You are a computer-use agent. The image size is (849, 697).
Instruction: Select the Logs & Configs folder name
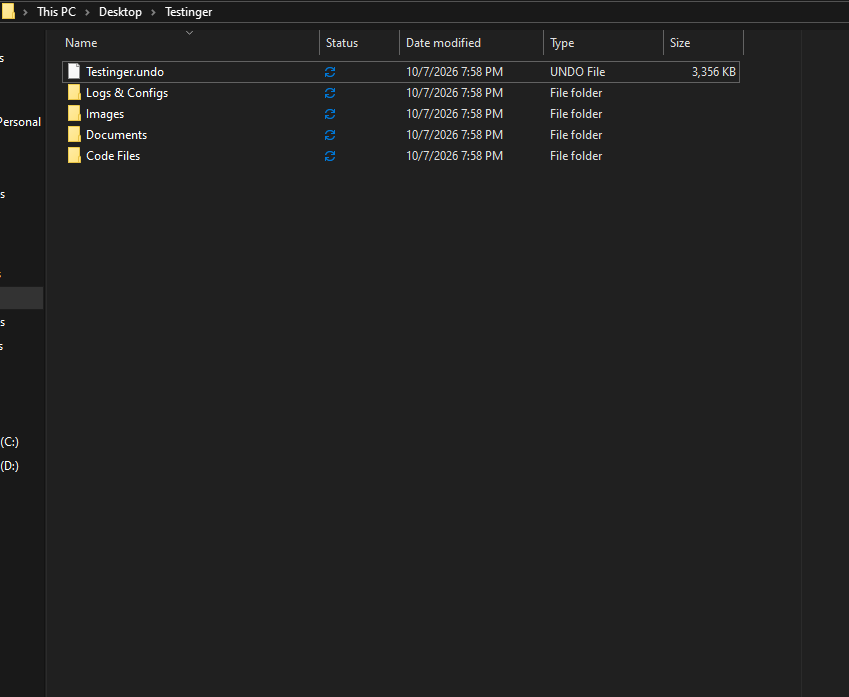pyautogui.click(x=127, y=93)
